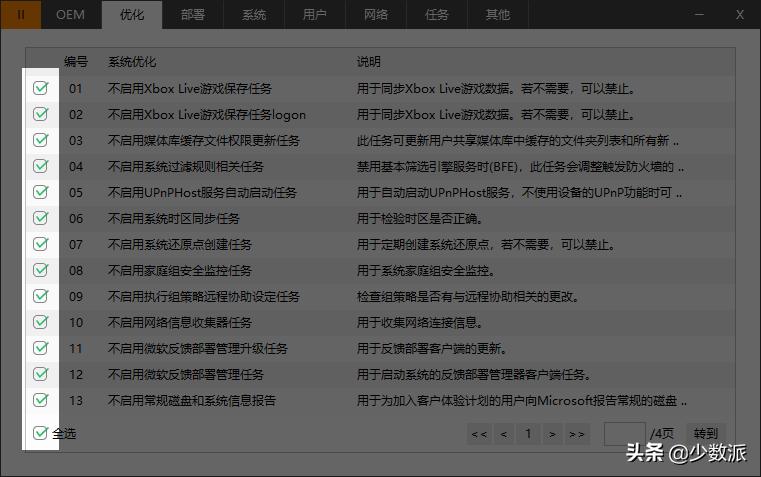
Task: Open the 任务 tab
Action: pos(436,15)
